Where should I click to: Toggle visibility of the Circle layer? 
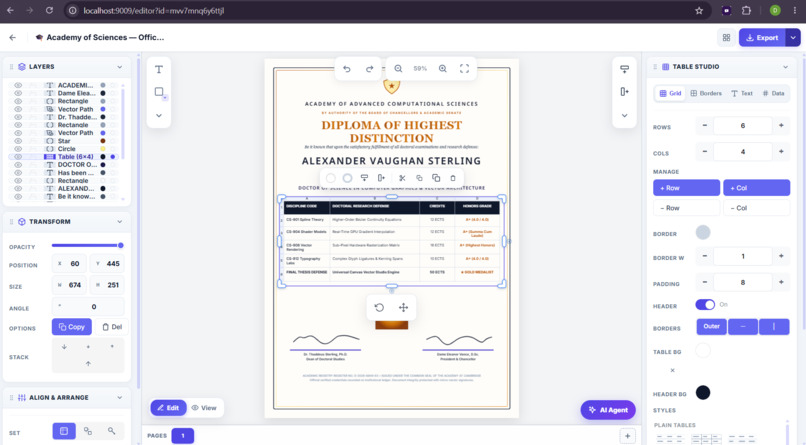coord(18,149)
